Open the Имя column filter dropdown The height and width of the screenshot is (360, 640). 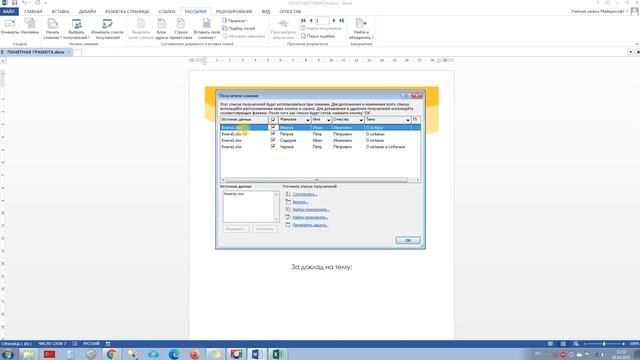tap(328, 120)
